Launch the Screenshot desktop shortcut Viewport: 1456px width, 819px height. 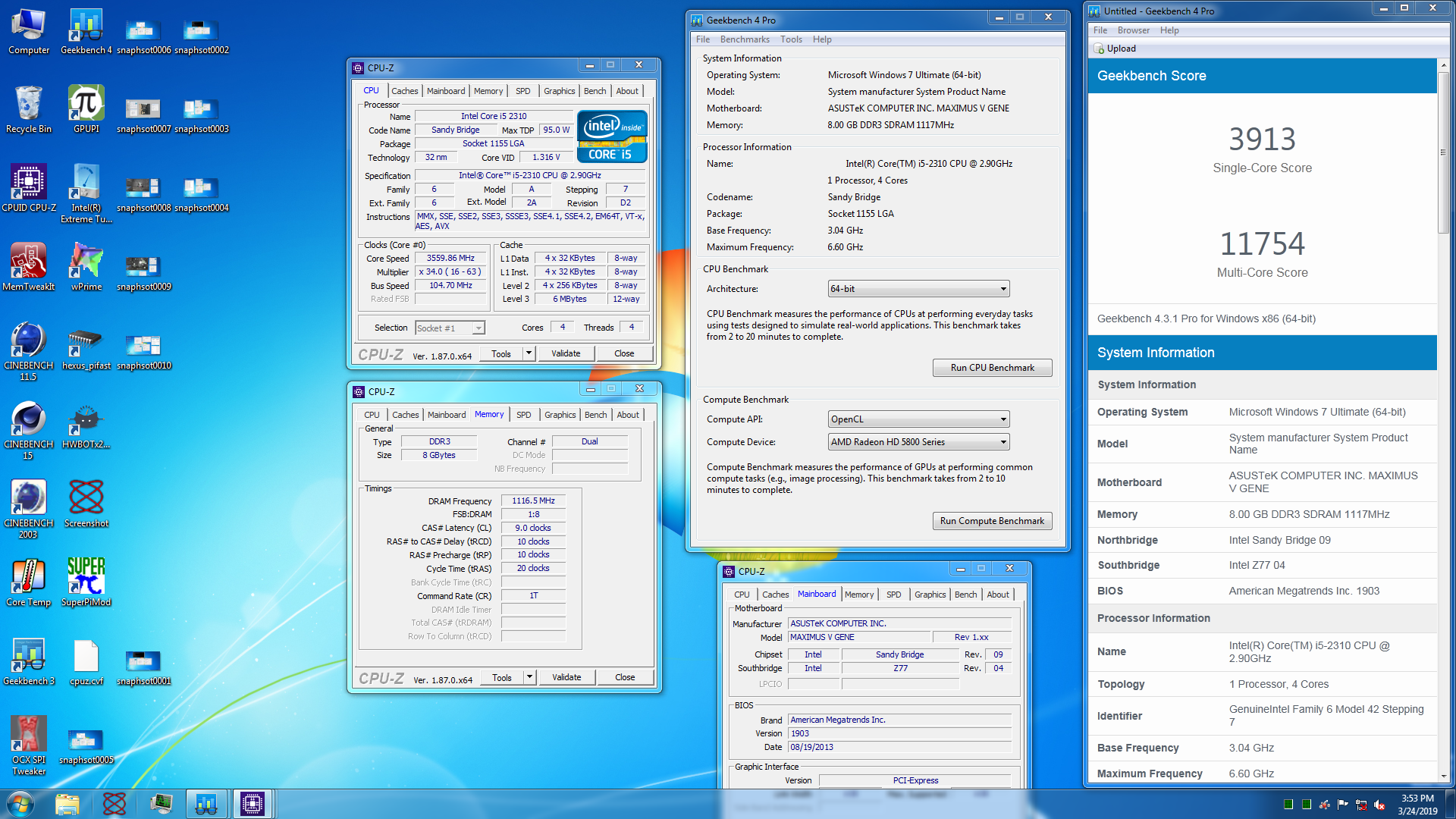pyautogui.click(x=86, y=504)
